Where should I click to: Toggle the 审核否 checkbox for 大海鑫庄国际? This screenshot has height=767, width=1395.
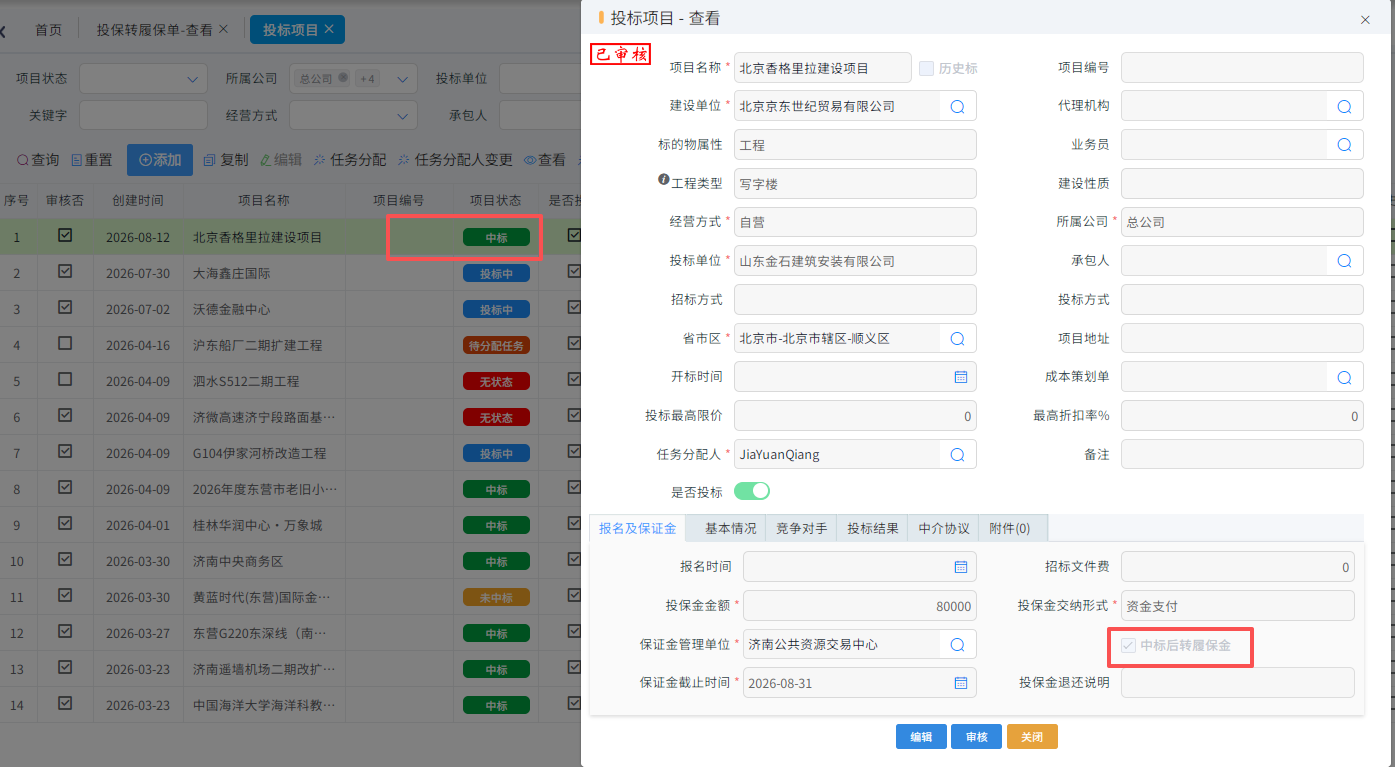pos(65,272)
